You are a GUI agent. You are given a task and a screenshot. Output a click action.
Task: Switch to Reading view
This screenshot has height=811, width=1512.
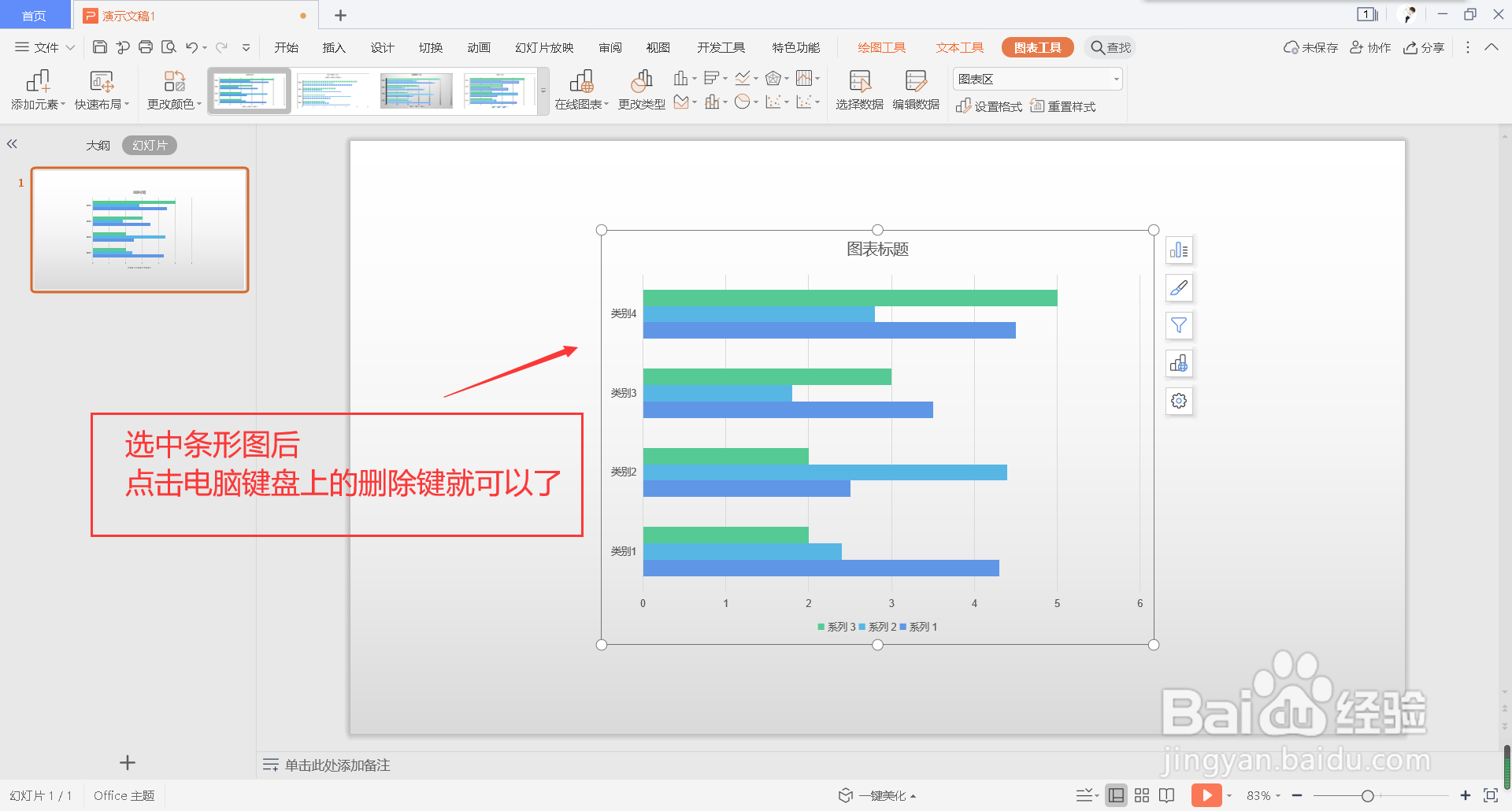(x=1167, y=795)
